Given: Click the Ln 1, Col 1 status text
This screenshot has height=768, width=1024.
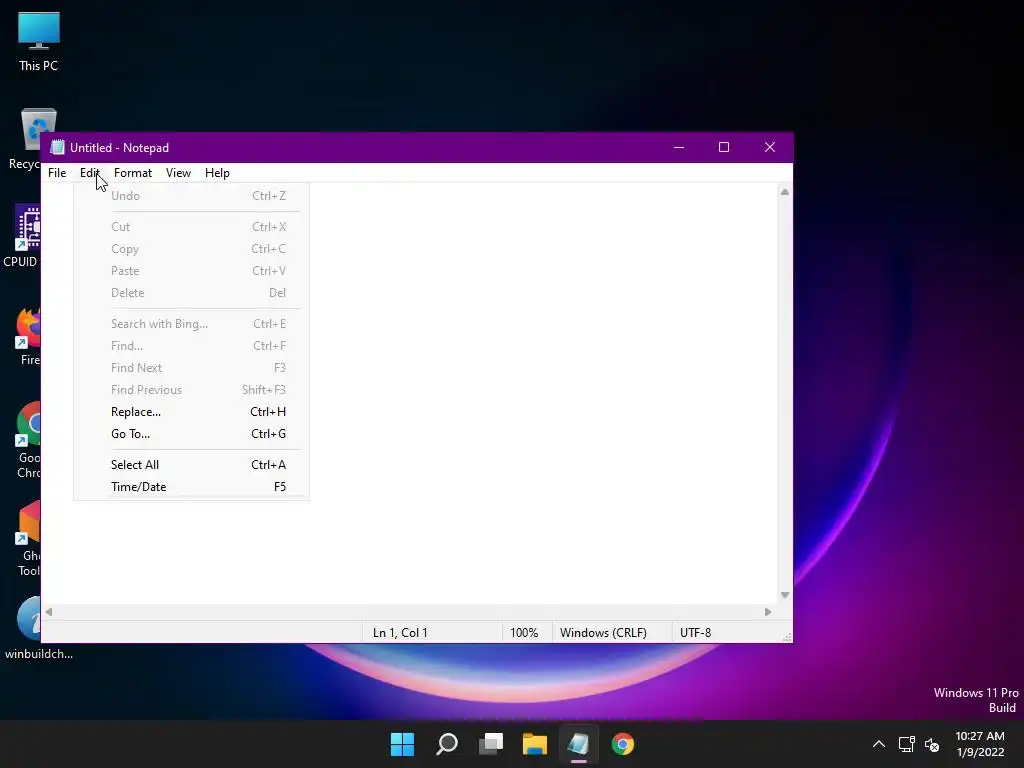Looking at the screenshot, I should (x=400, y=633).
